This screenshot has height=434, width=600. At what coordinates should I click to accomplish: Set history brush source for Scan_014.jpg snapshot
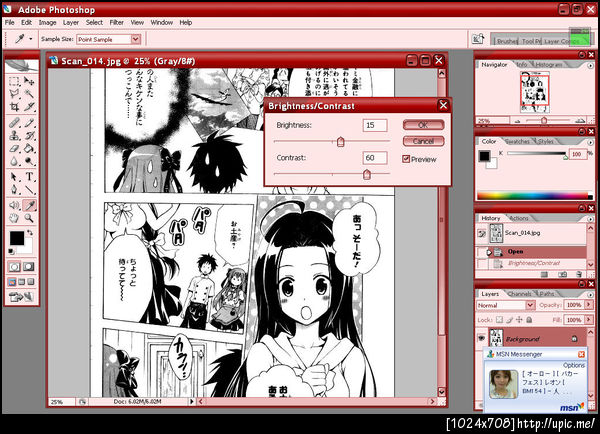click(x=482, y=233)
